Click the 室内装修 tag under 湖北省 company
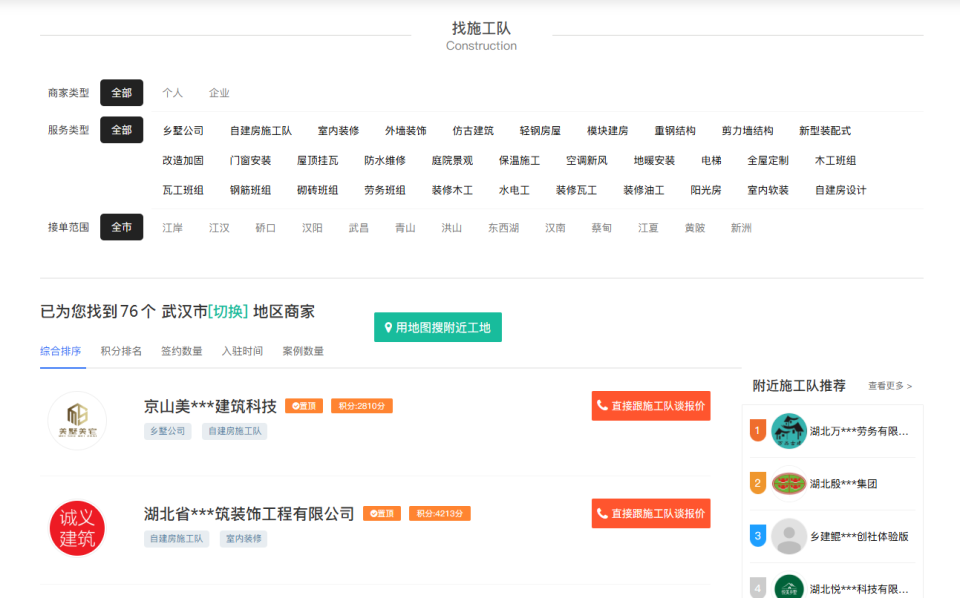 (x=243, y=539)
